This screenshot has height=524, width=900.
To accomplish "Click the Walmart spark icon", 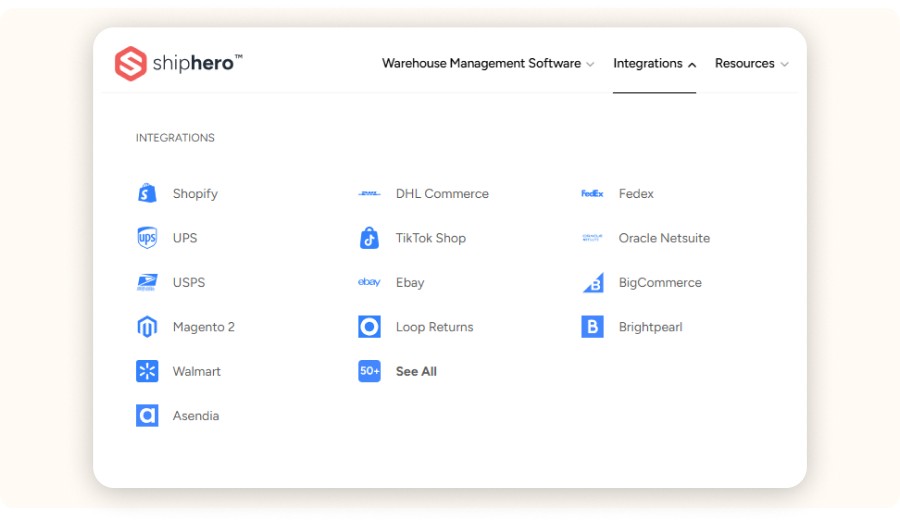I will [147, 371].
